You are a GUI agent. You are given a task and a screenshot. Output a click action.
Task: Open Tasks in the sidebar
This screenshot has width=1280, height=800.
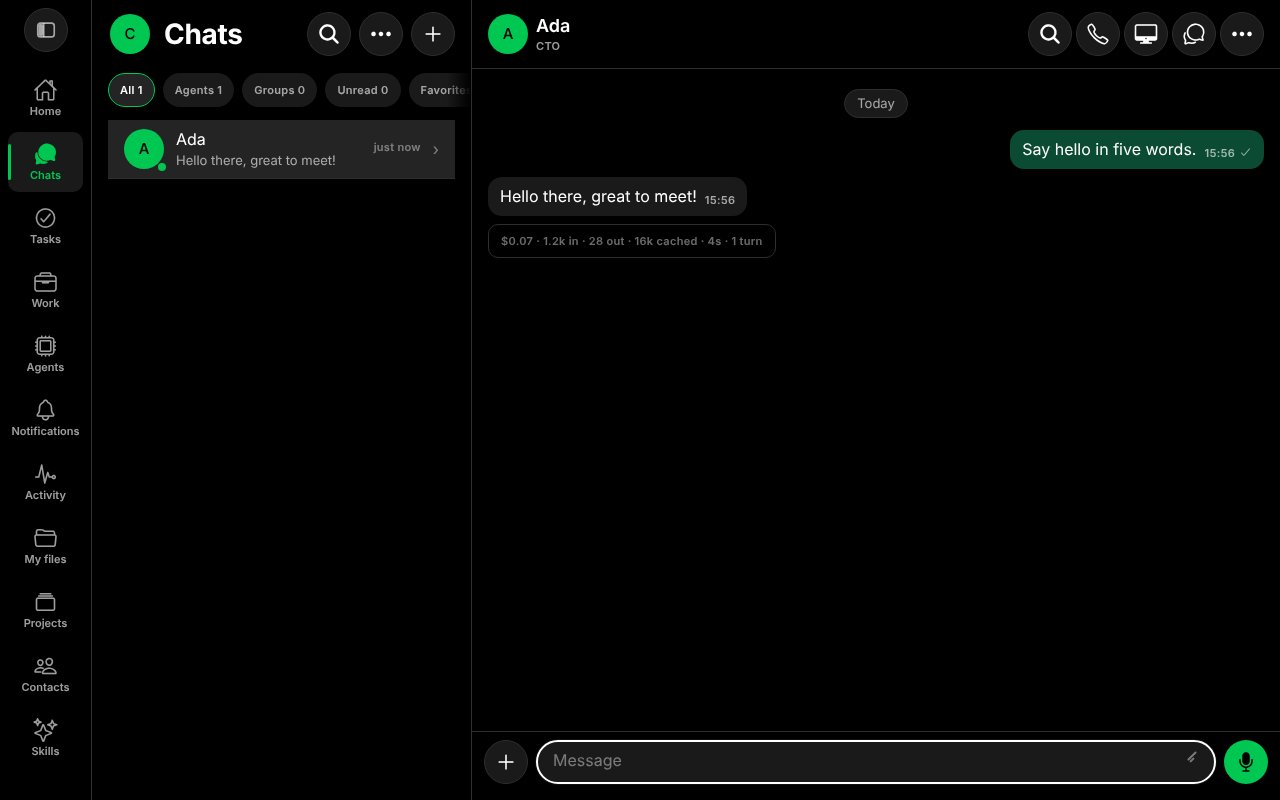coord(45,226)
